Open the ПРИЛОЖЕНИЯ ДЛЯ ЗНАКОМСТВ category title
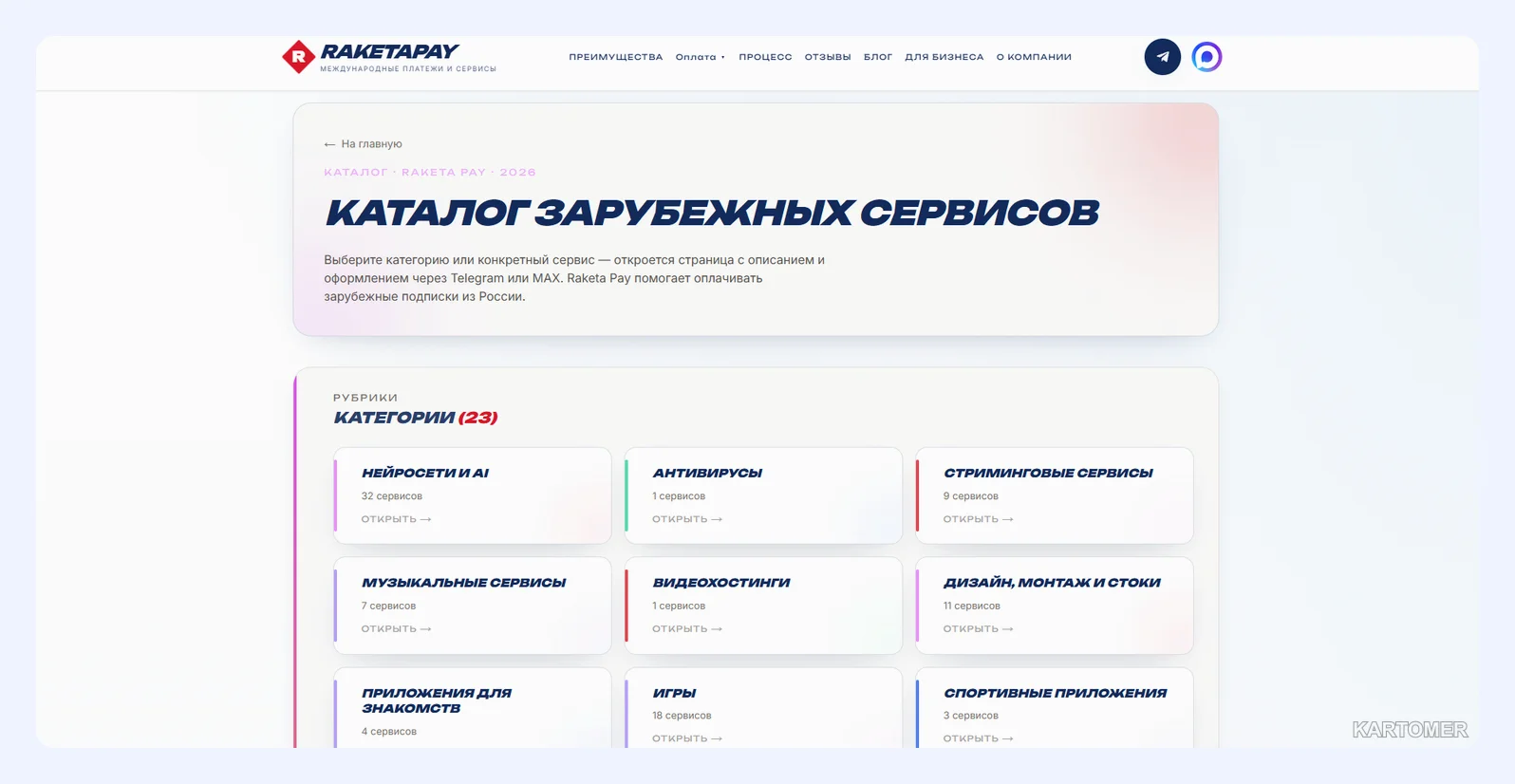 437,700
